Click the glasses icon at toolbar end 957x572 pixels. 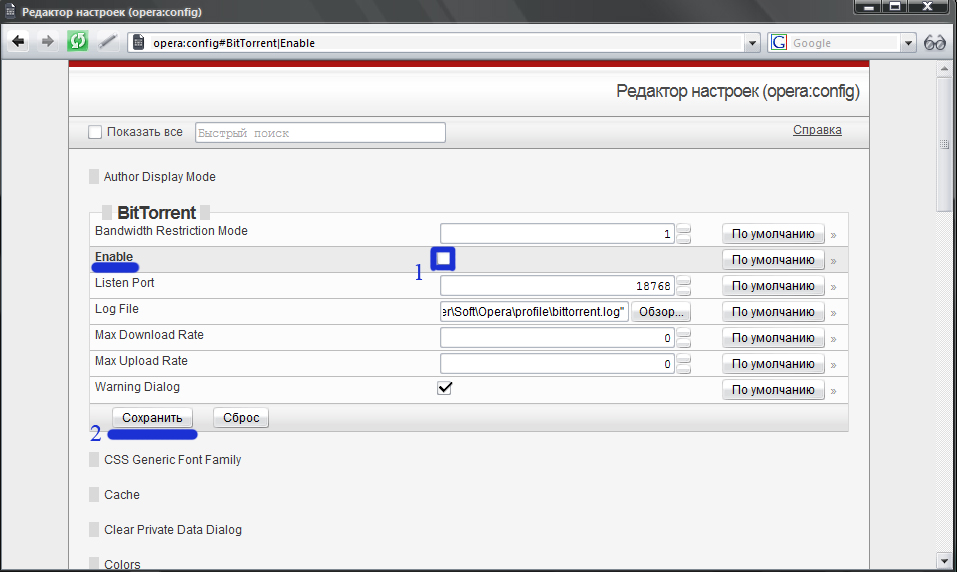click(934, 43)
